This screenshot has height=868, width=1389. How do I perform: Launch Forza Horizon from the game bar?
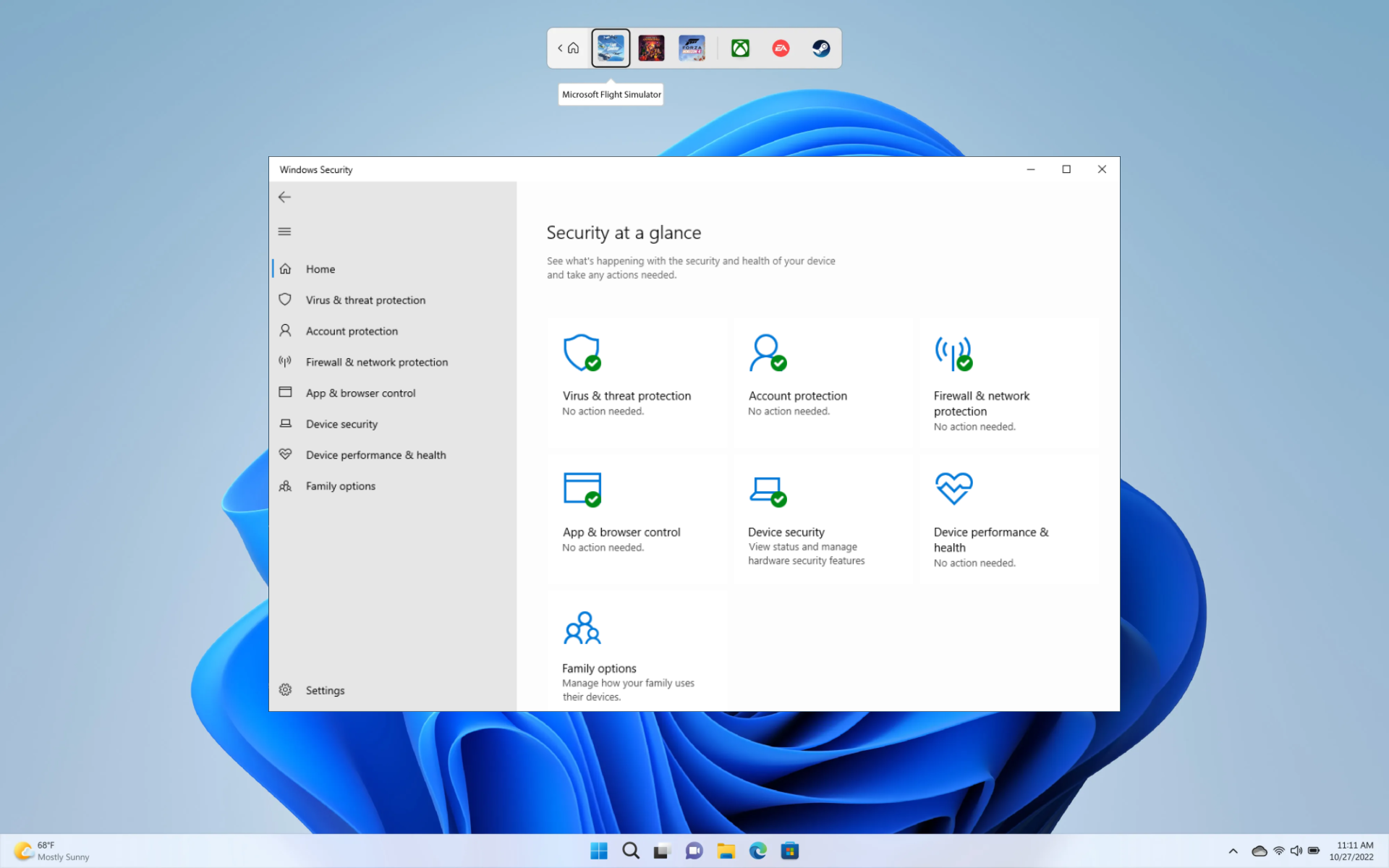coord(692,48)
